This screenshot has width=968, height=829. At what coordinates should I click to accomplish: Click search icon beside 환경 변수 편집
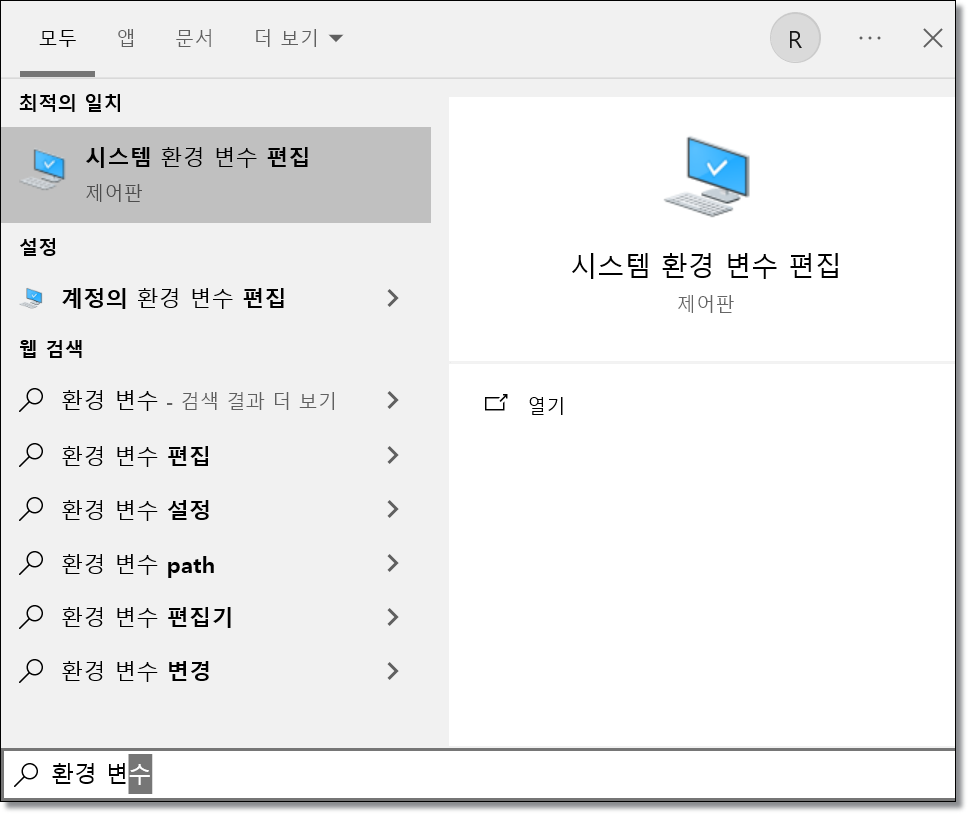31,455
